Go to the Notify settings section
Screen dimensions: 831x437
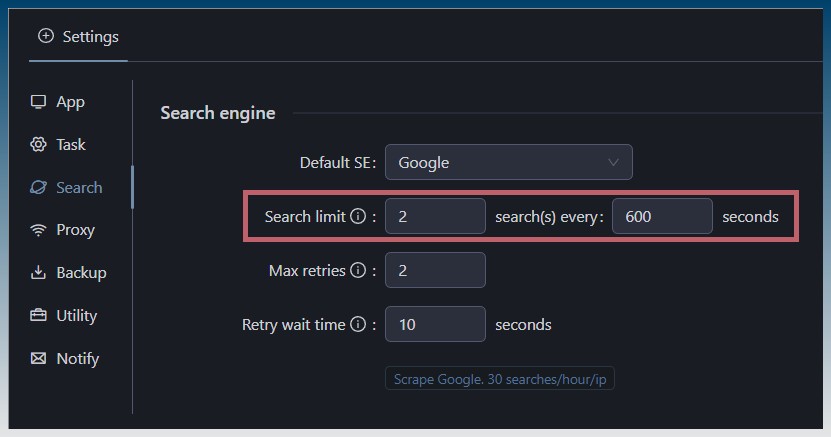click(77, 358)
